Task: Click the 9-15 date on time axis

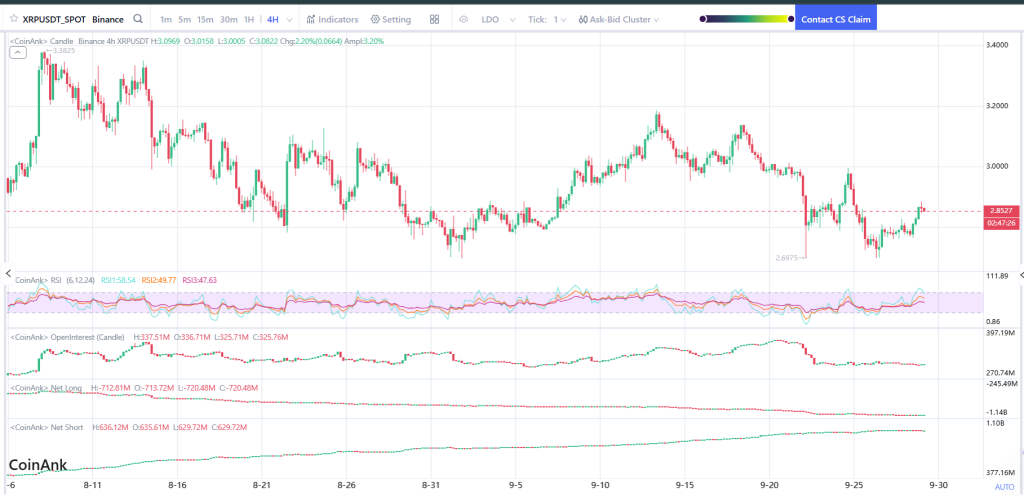Action: 686,486
